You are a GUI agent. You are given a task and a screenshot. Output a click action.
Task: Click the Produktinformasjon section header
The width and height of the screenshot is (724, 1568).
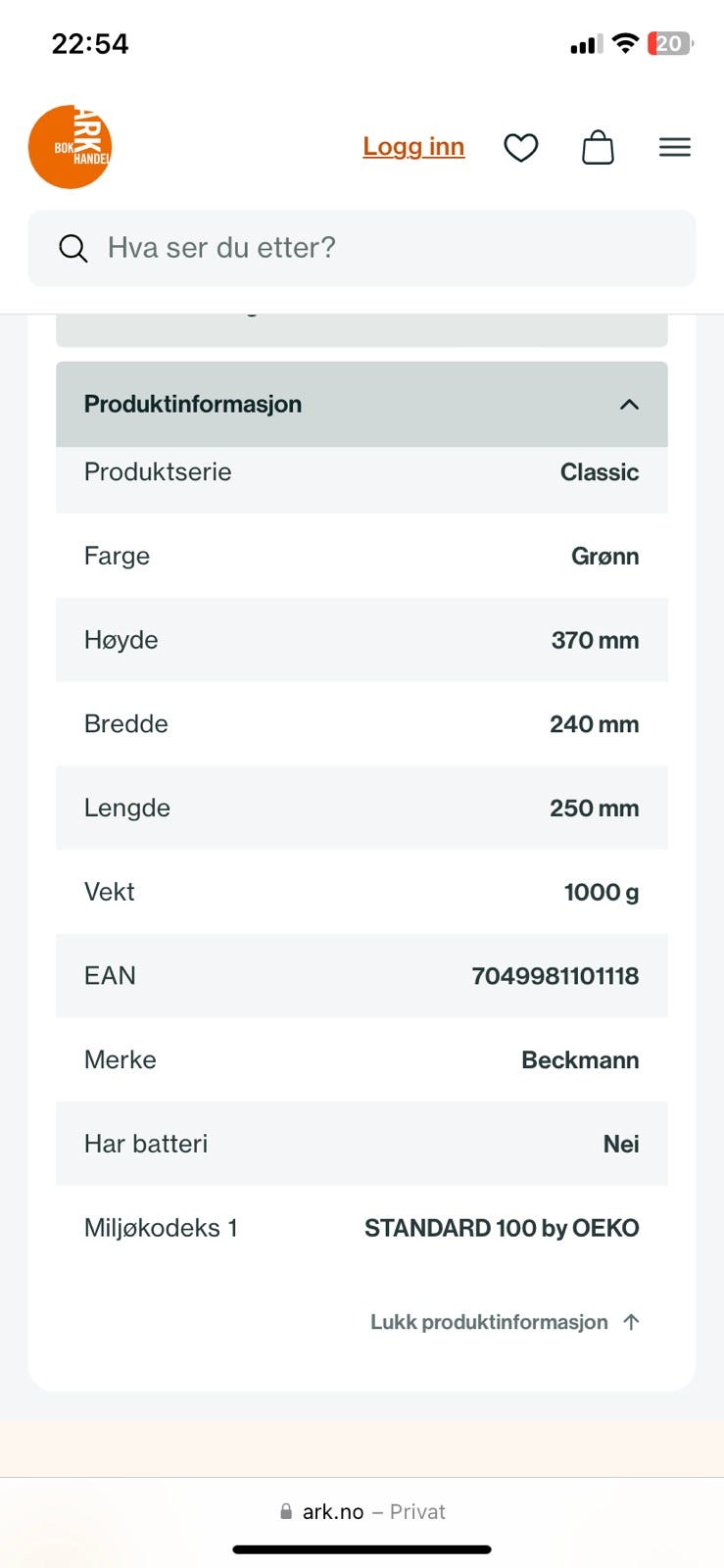[362, 405]
